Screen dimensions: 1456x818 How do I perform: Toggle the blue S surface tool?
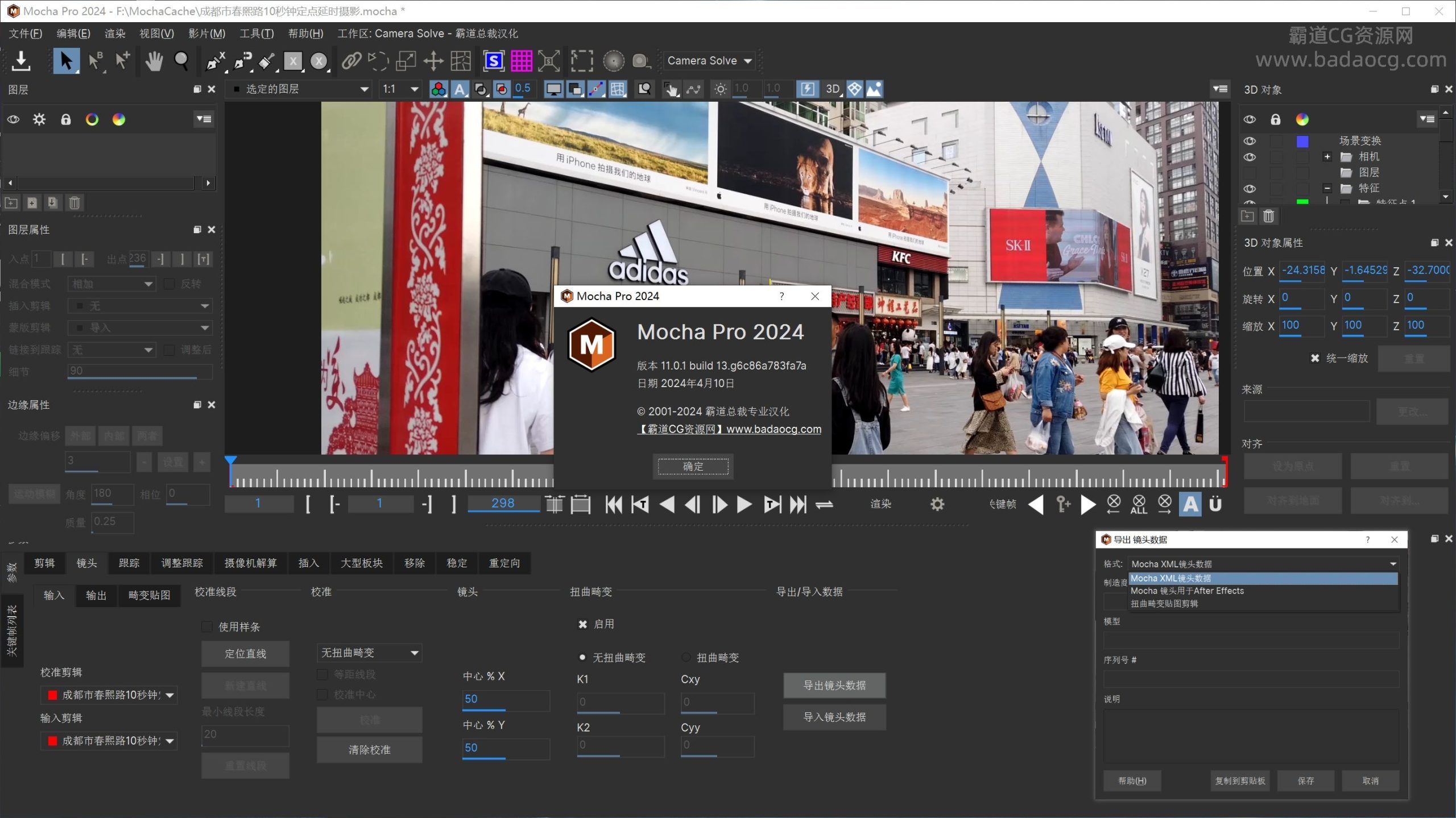pos(494,61)
